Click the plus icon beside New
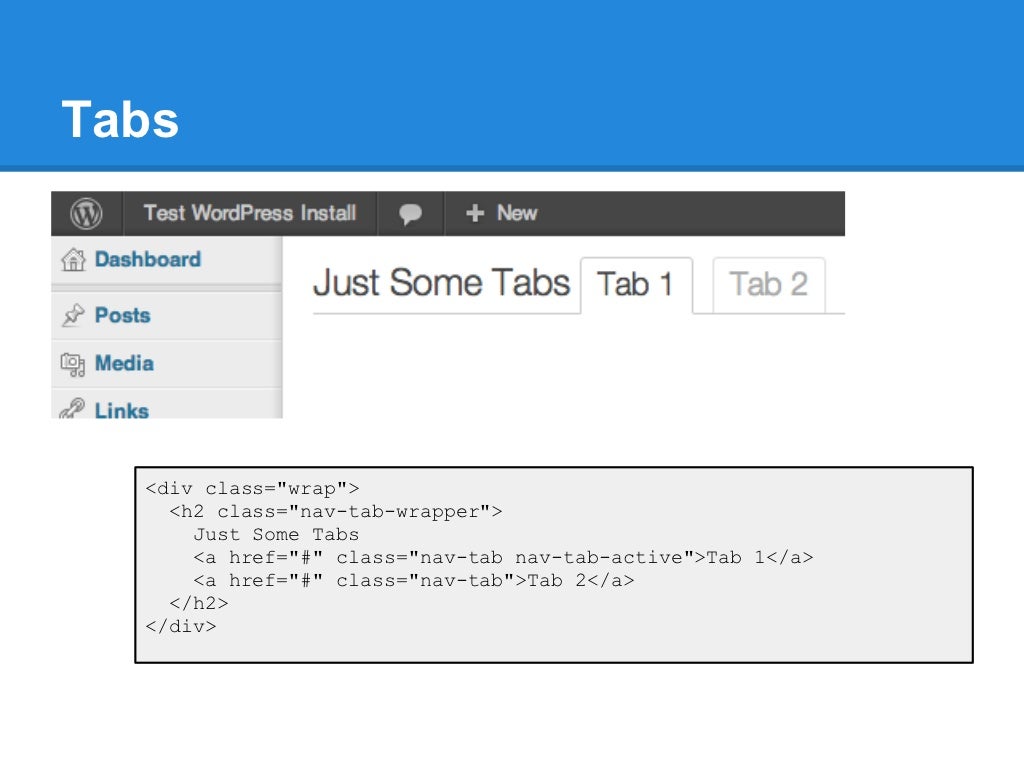The width and height of the screenshot is (1024, 768). tap(475, 213)
